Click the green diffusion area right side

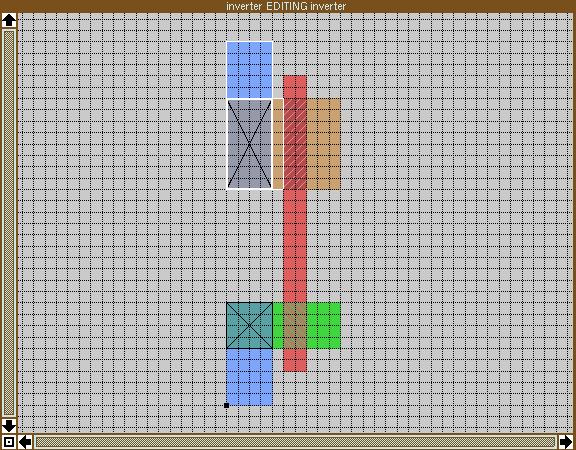pyautogui.click(x=324, y=325)
